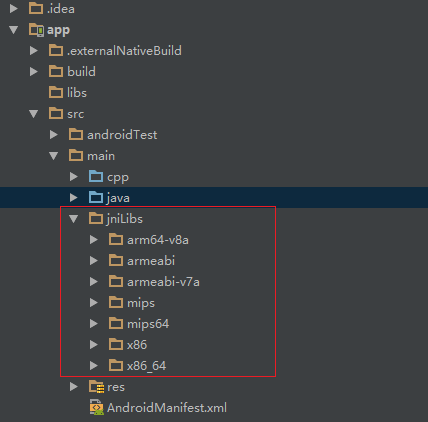Select the x86_64 label
The height and width of the screenshot is (422, 428).
coord(146,366)
